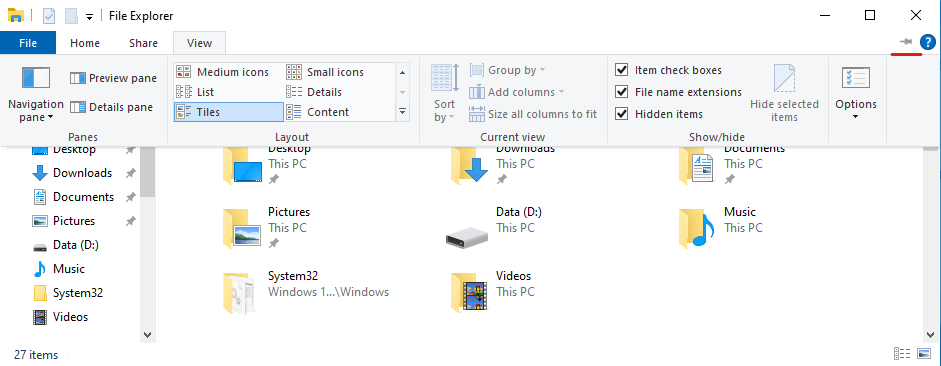Click the 27 items status text
941x366 pixels.
pos(36,355)
